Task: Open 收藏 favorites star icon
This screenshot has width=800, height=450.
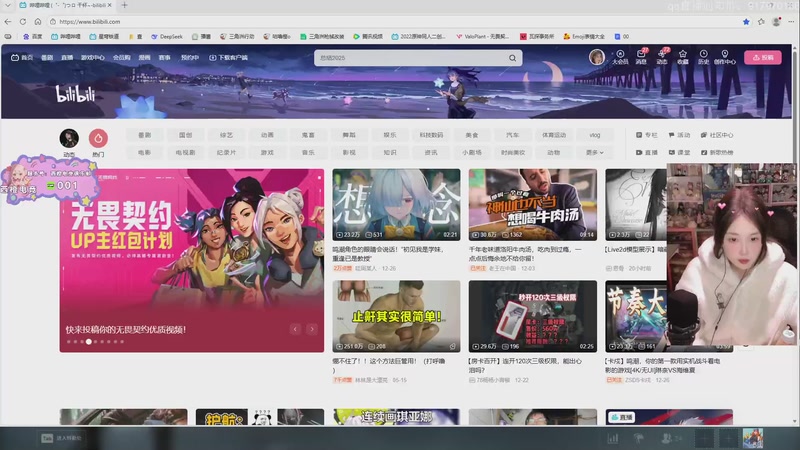Action: (x=683, y=57)
